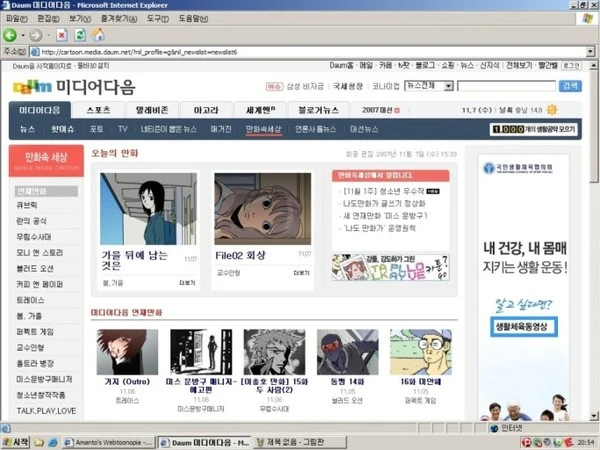600x450 pixels.
Task: Open the 미스 문방구 매니저 예고편 thumbnail
Action: tap(201, 352)
